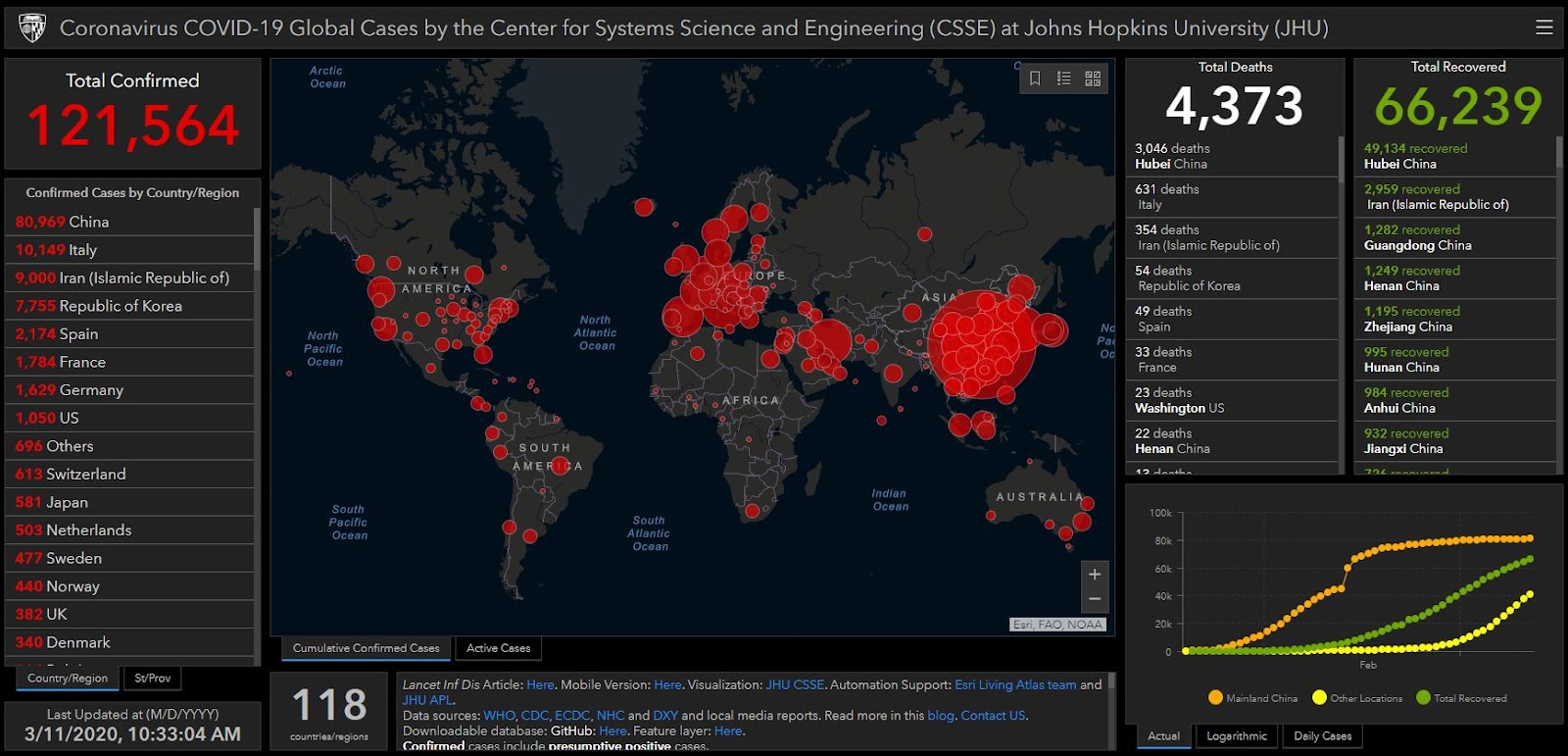Click 631 deaths Italy entry
The image size is (1568, 756).
tap(1232, 197)
